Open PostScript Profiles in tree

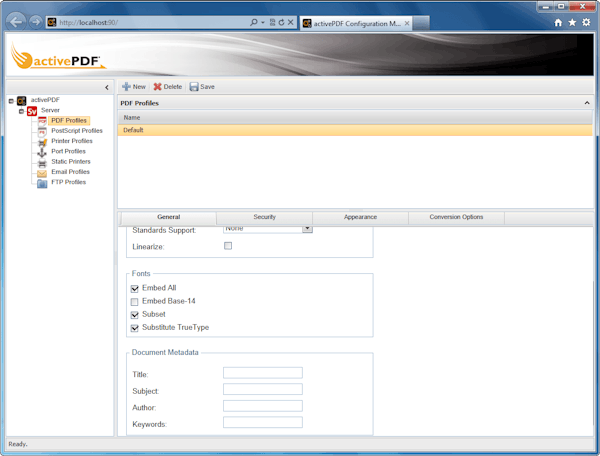[77, 131]
